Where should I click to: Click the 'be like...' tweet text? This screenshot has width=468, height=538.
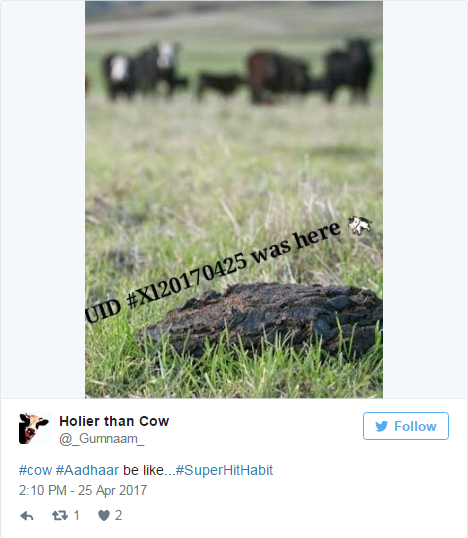149,470
